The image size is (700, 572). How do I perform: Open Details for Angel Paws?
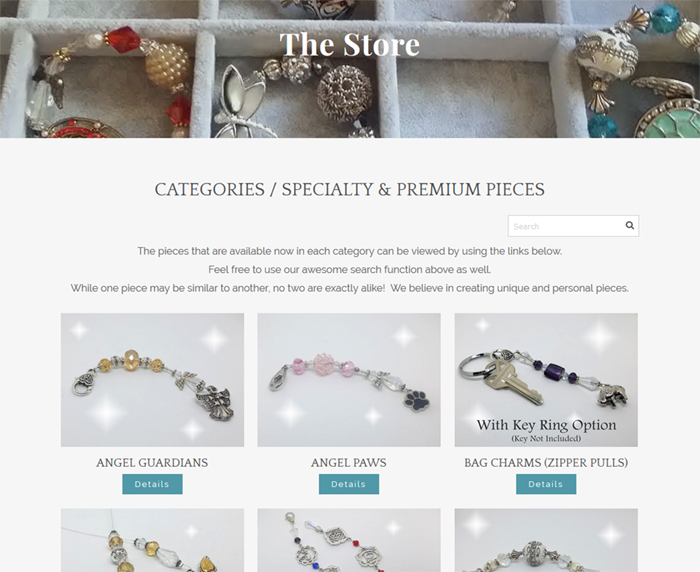click(349, 484)
